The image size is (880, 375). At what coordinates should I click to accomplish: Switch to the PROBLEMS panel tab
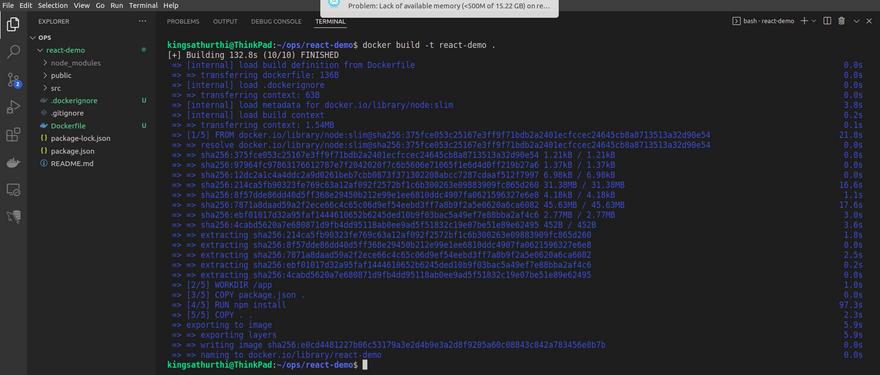coord(183,21)
